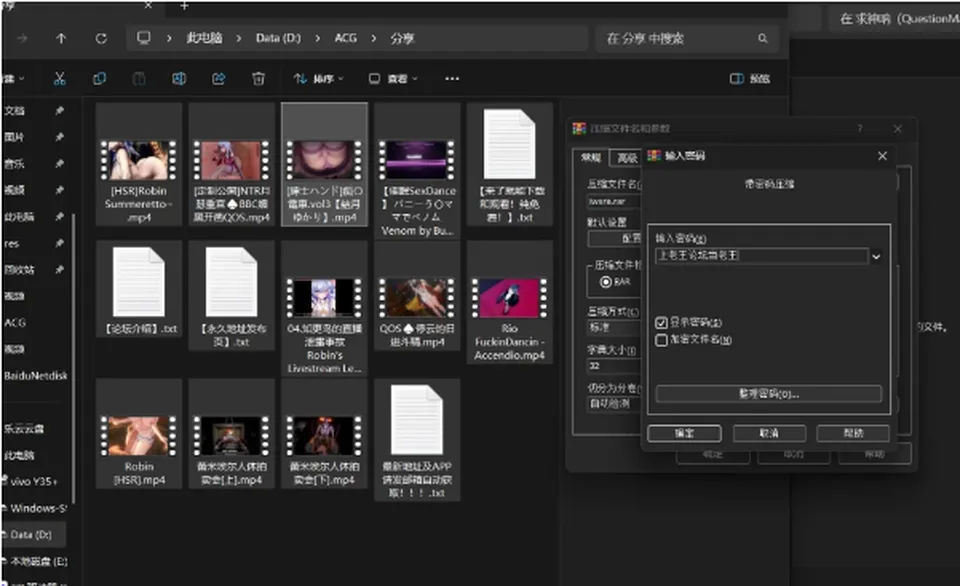Open a new Explorer tab with plus icon
Screen dimensions: 960x586
184,6
